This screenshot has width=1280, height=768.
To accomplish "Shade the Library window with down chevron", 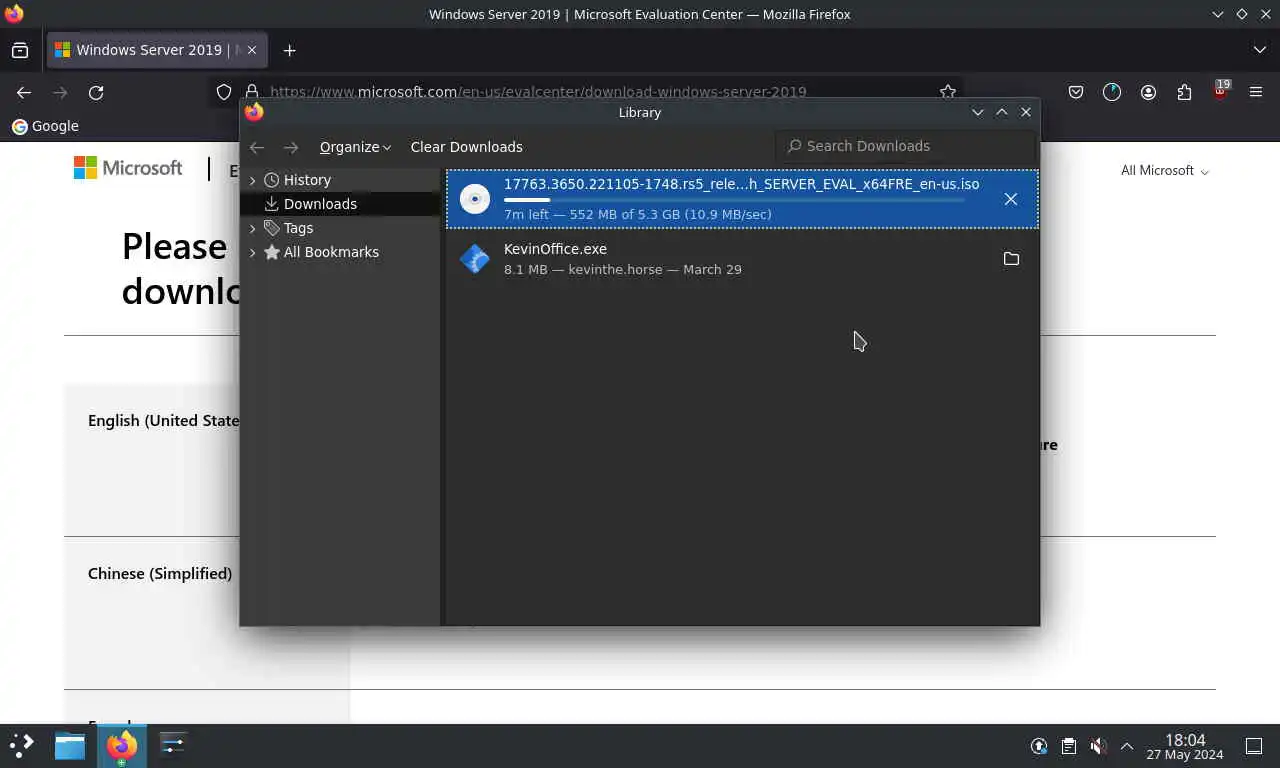I will [x=978, y=112].
